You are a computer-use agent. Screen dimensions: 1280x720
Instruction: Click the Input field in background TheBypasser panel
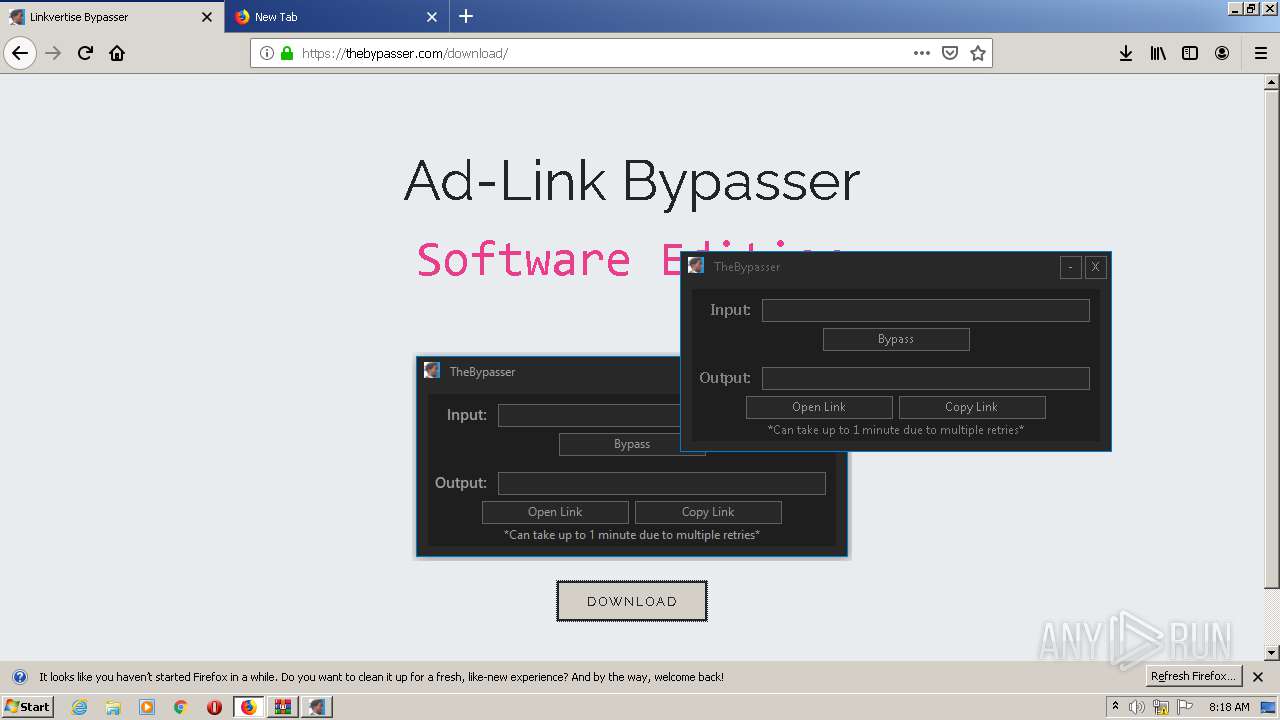tap(589, 415)
